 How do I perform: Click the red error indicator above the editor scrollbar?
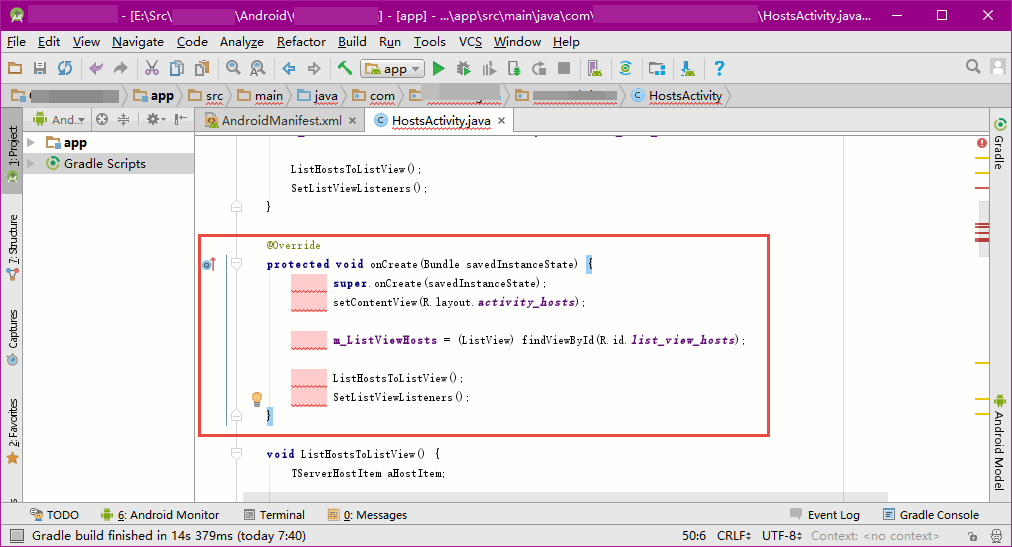pos(982,143)
